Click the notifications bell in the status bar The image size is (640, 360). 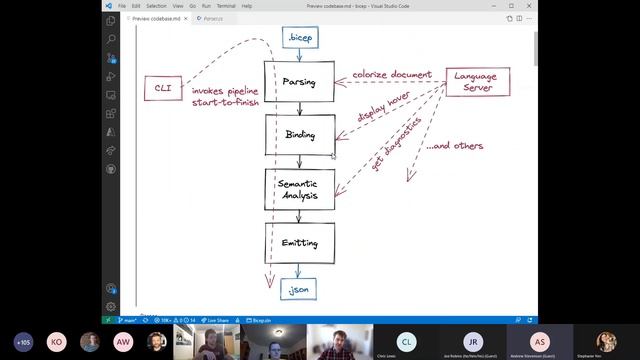coord(530,320)
